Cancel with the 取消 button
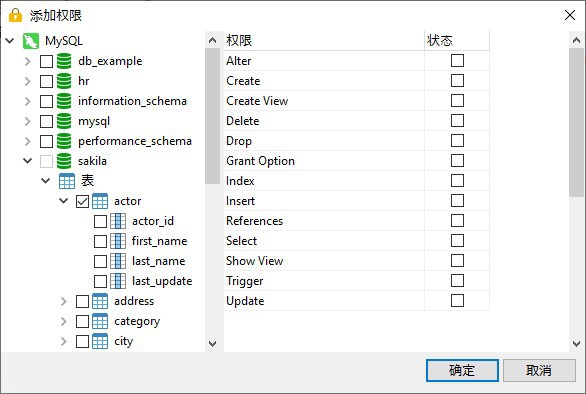The height and width of the screenshot is (394, 586). click(539, 370)
